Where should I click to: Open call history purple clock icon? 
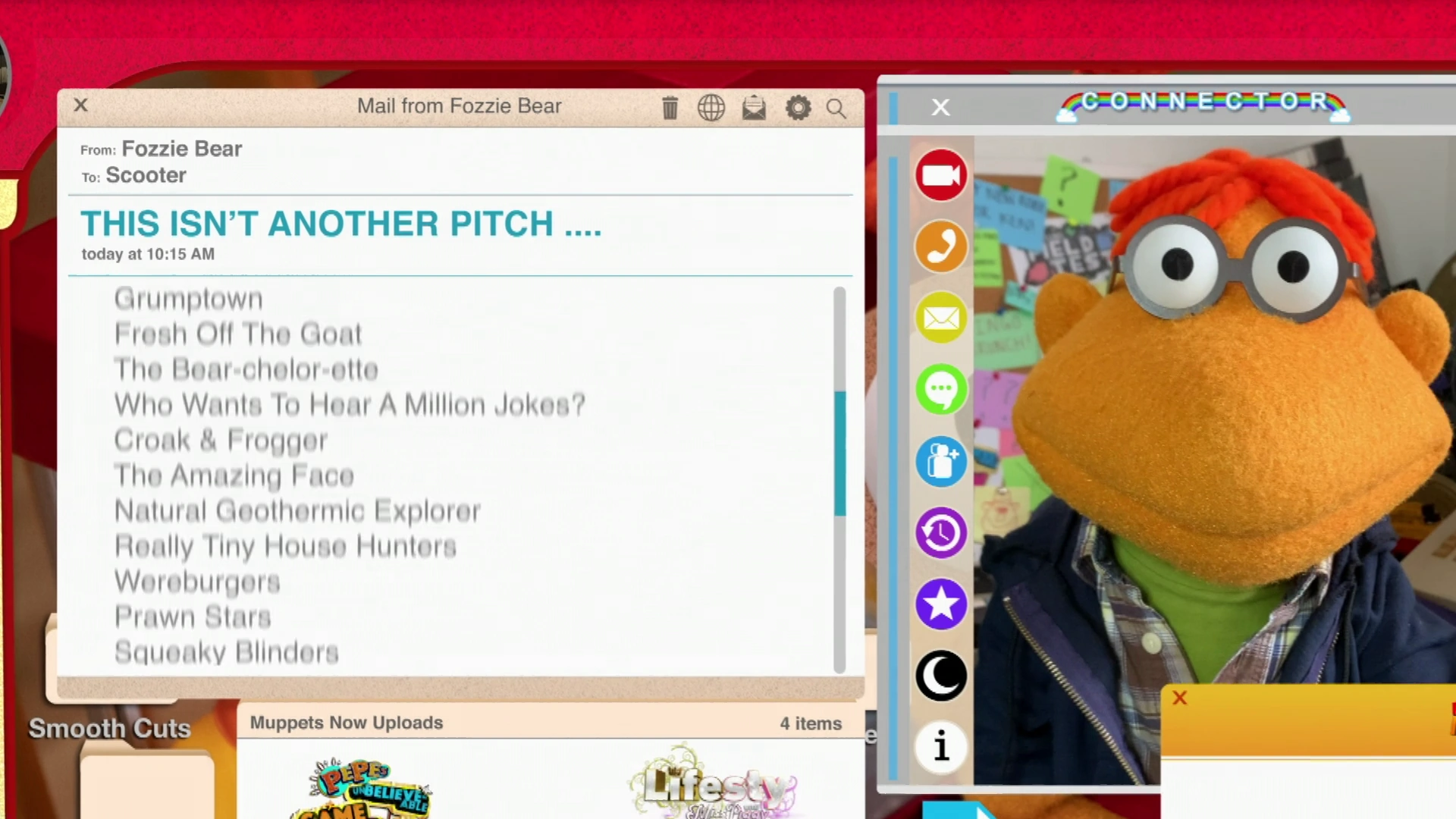click(x=941, y=532)
